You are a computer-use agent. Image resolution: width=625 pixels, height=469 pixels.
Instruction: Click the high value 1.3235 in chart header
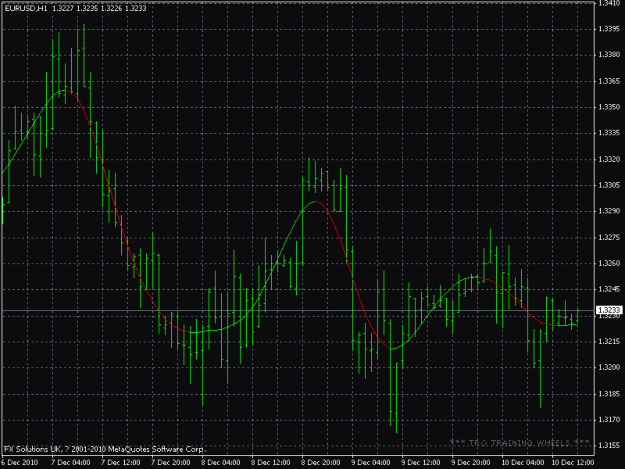pos(87,8)
